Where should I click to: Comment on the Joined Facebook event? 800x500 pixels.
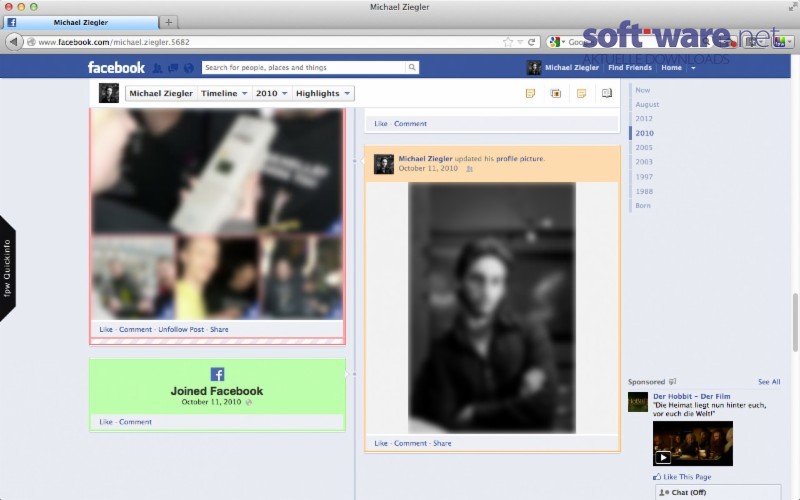[x=135, y=422]
